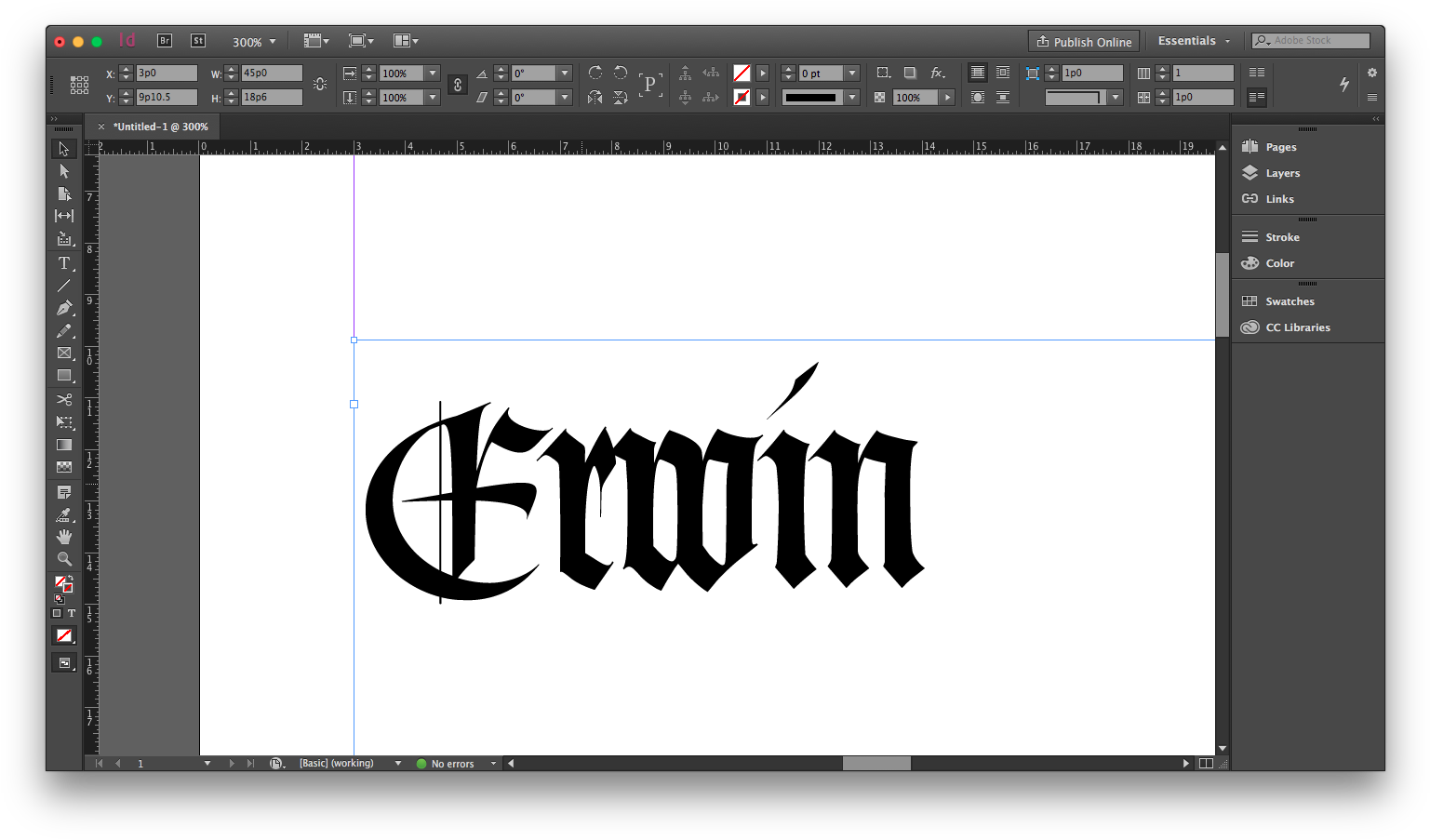Screen dimensions: 1430x840
Task: Select the Rectangle tool
Action: [x=63, y=376]
